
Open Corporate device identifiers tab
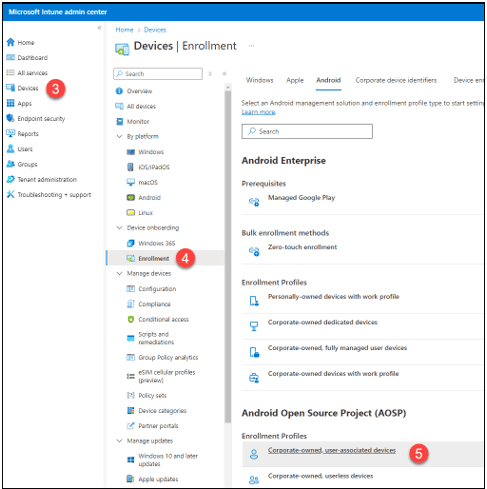tap(396, 80)
